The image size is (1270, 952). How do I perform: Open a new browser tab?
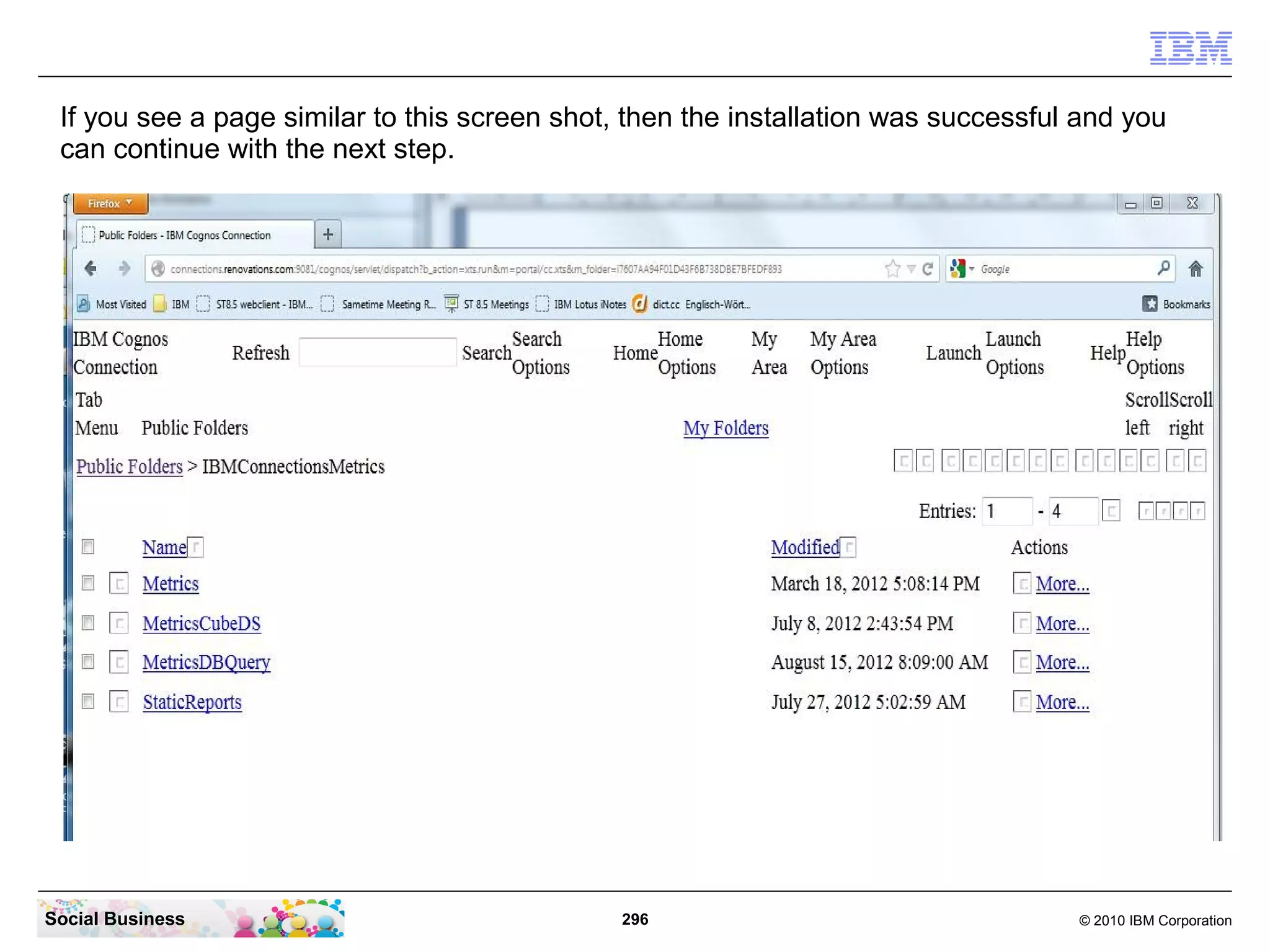click(328, 234)
